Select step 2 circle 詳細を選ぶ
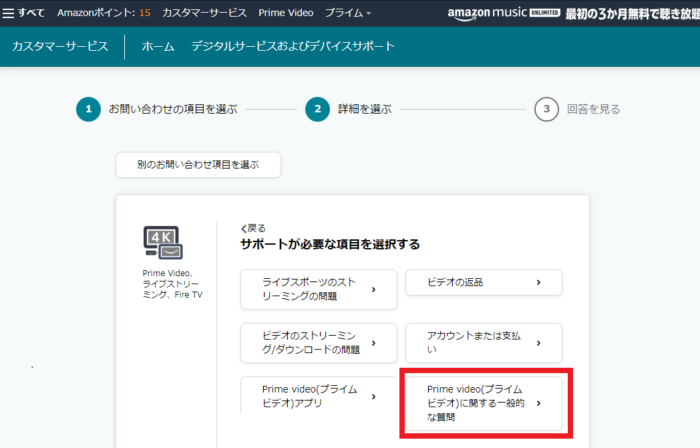700x448 pixels. 317,109
